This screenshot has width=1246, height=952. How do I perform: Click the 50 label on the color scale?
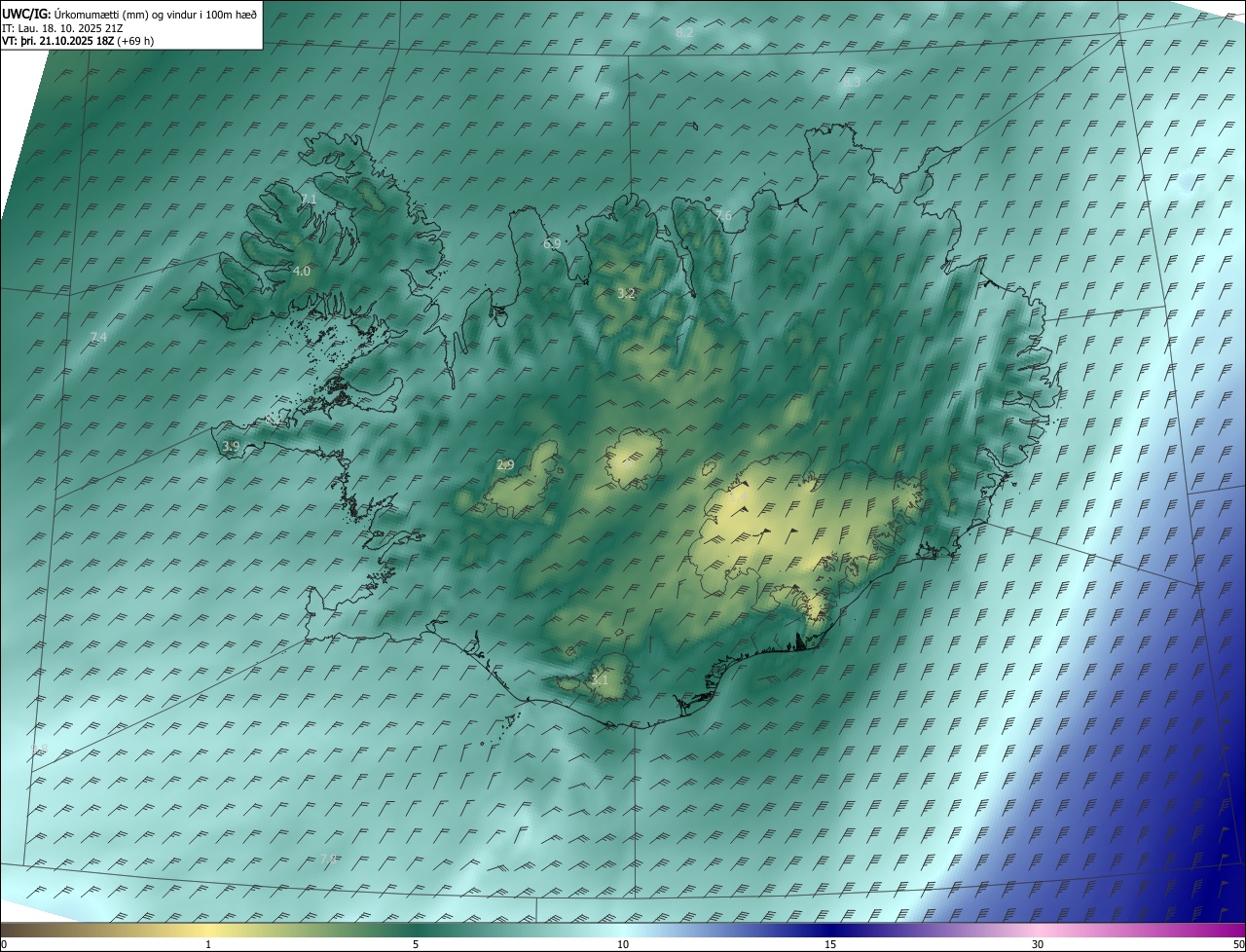pos(1237,944)
